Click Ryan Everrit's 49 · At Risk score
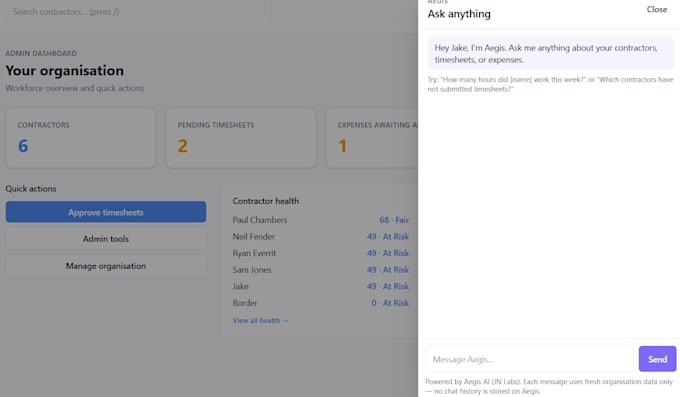The width and height of the screenshot is (680, 397). click(x=388, y=253)
